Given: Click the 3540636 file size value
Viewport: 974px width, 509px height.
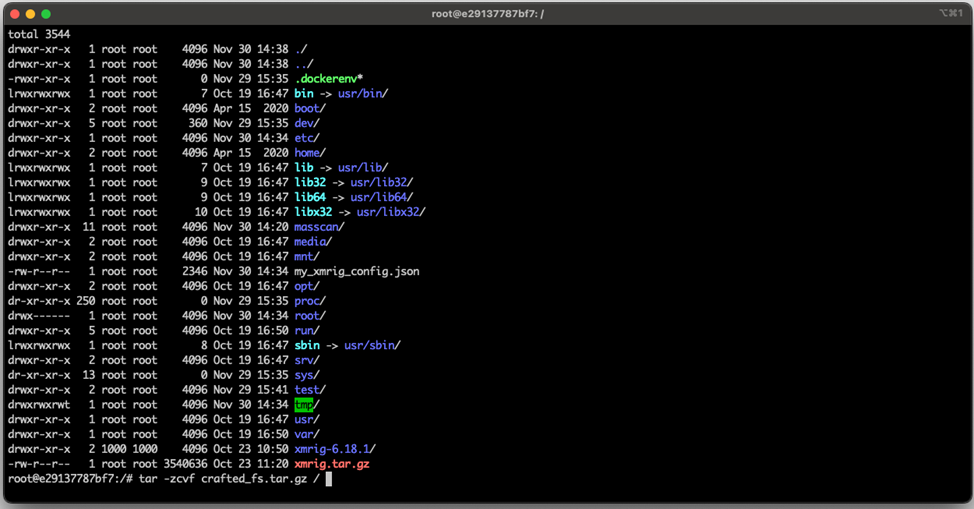Looking at the screenshot, I should pos(185,464).
